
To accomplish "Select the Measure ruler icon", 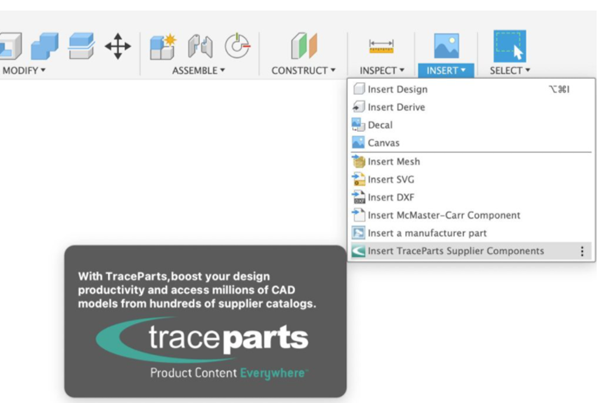I will point(381,46).
